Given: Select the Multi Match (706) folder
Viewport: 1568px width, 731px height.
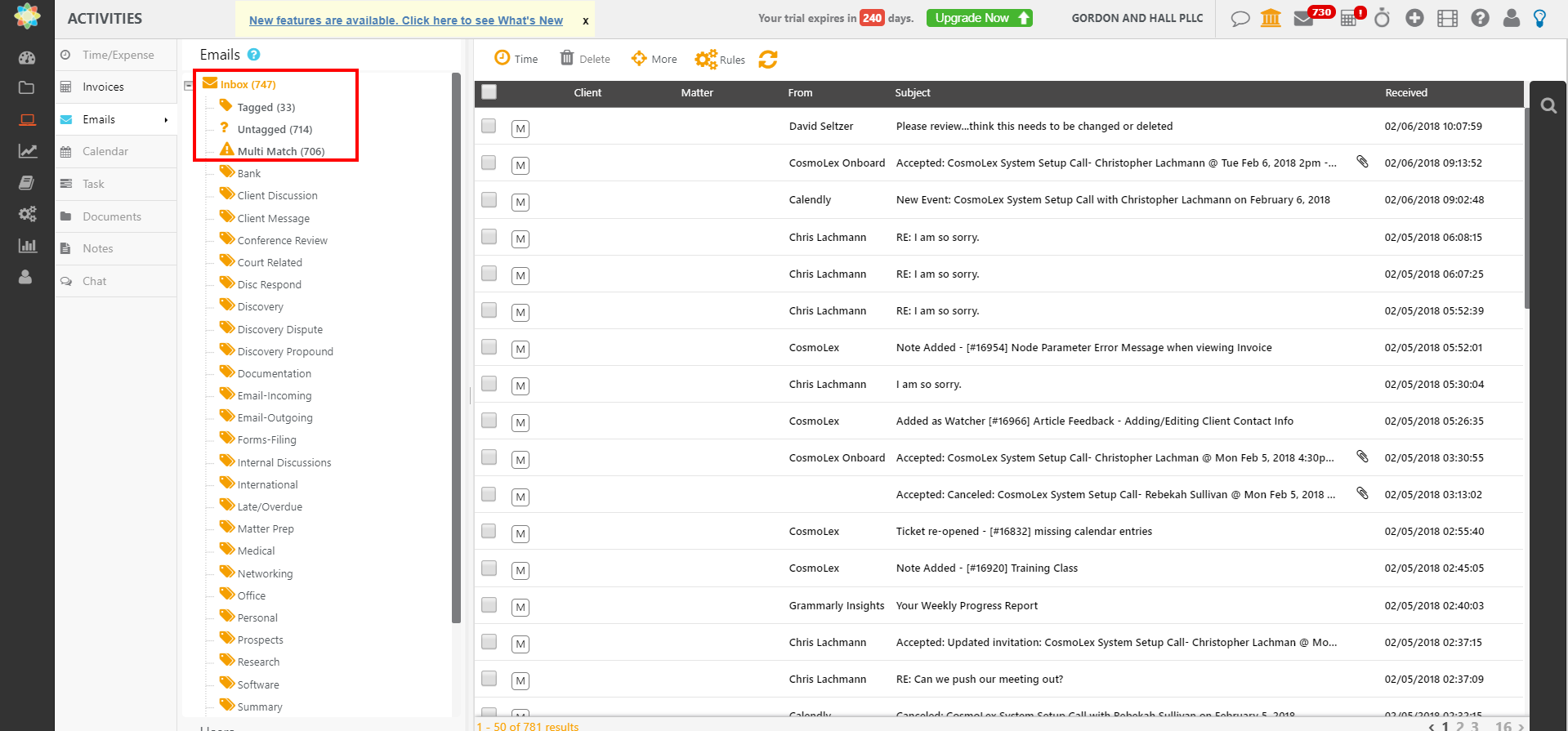Looking at the screenshot, I should [280, 151].
